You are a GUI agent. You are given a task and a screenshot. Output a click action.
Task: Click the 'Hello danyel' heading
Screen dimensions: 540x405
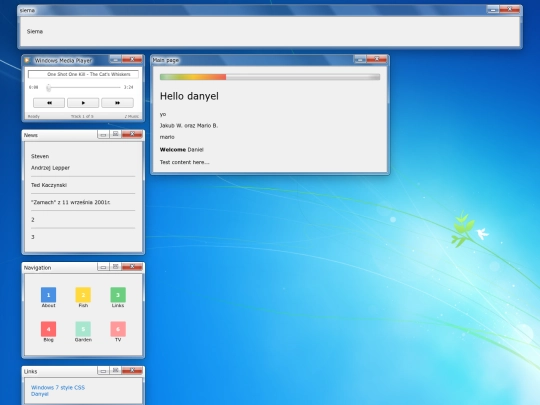pyautogui.click(x=189, y=96)
